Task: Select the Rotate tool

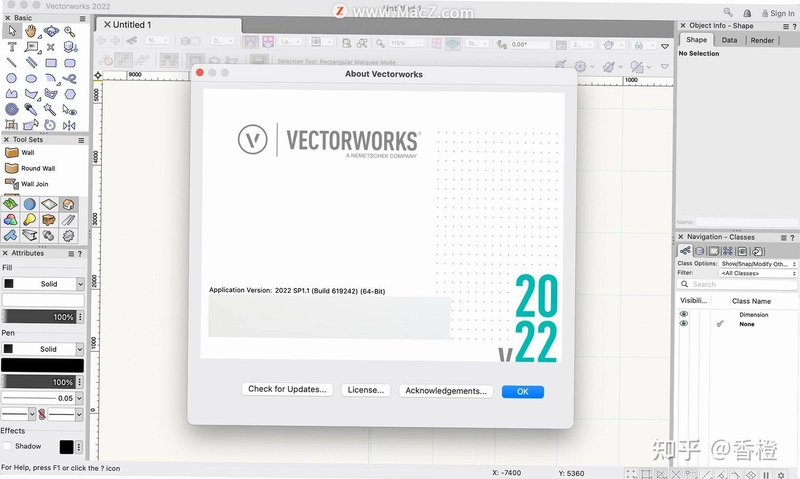Action: click(x=50, y=125)
